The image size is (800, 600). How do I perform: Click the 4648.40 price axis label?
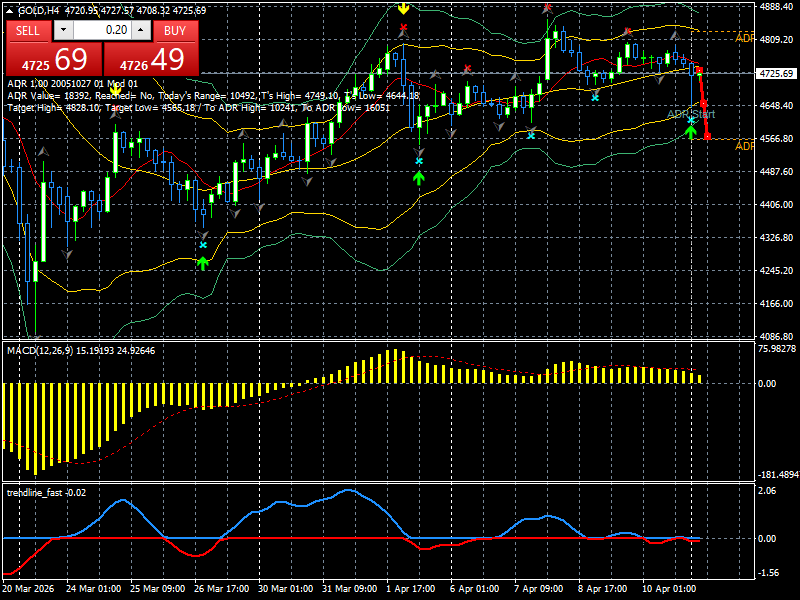click(x=776, y=106)
